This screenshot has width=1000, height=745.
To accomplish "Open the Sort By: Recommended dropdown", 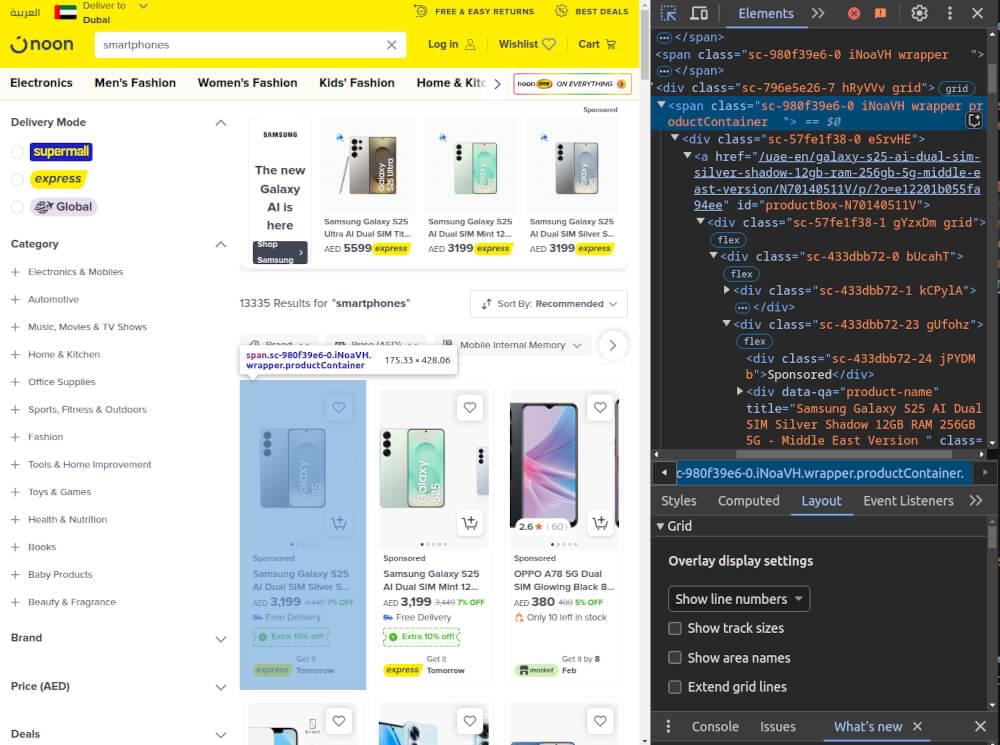I will click(x=548, y=304).
